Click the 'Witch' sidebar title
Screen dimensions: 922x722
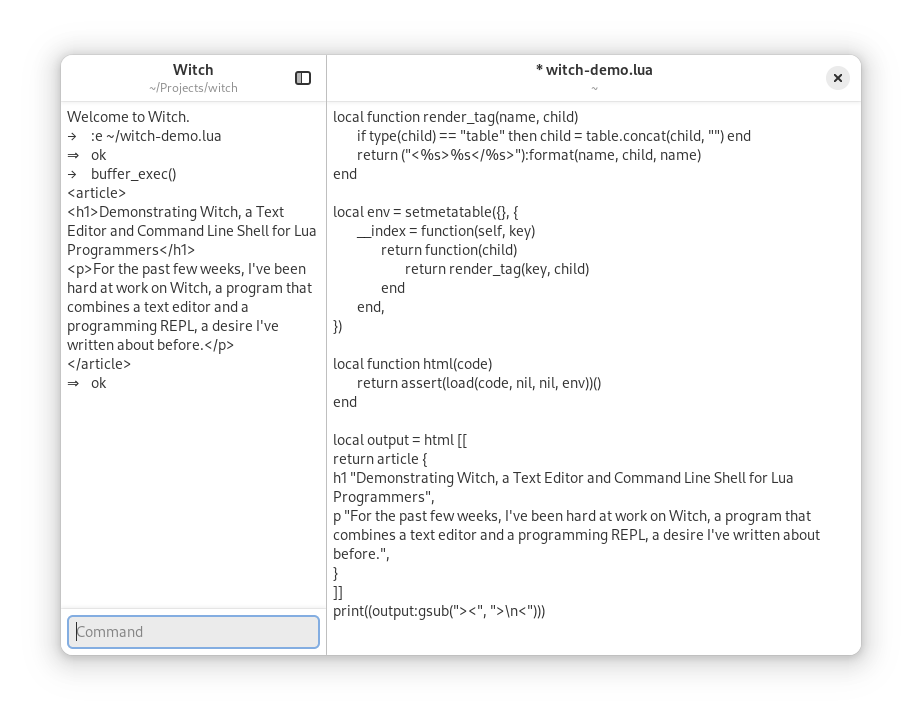pyautogui.click(x=193, y=70)
